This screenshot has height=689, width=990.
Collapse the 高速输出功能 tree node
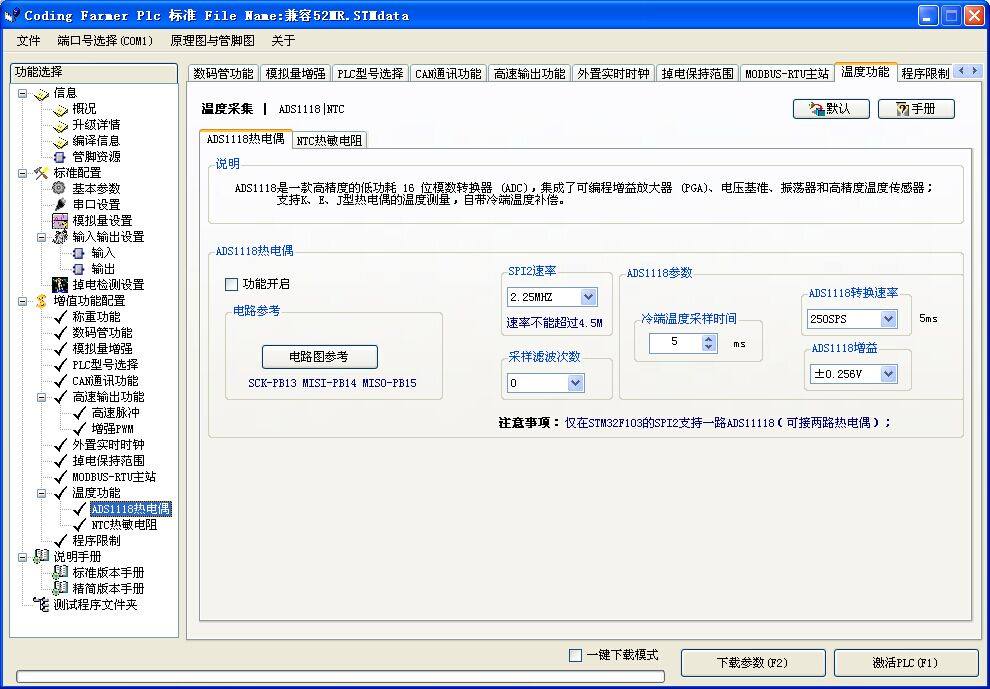point(42,397)
